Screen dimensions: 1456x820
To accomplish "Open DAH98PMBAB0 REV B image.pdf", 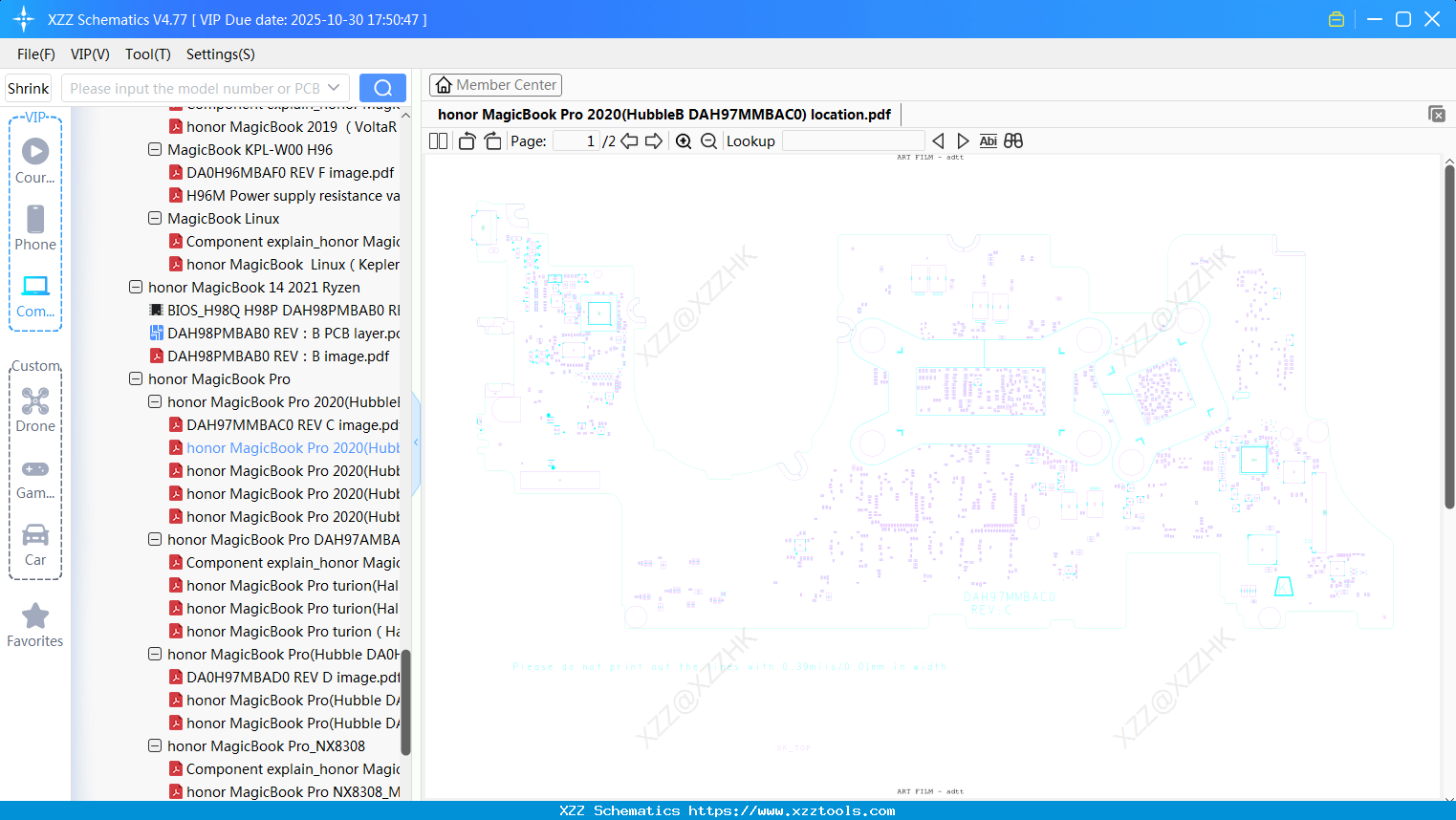I will pyautogui.click(x=271, y=356).
